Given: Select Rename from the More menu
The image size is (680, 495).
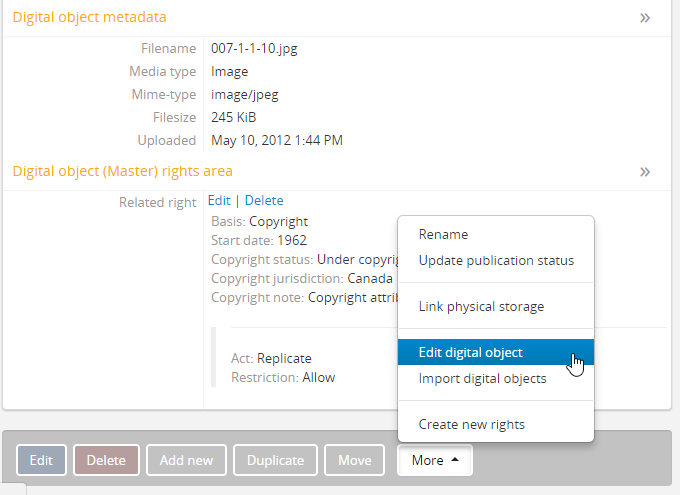Looking at the screenshot, I should 443,234.
